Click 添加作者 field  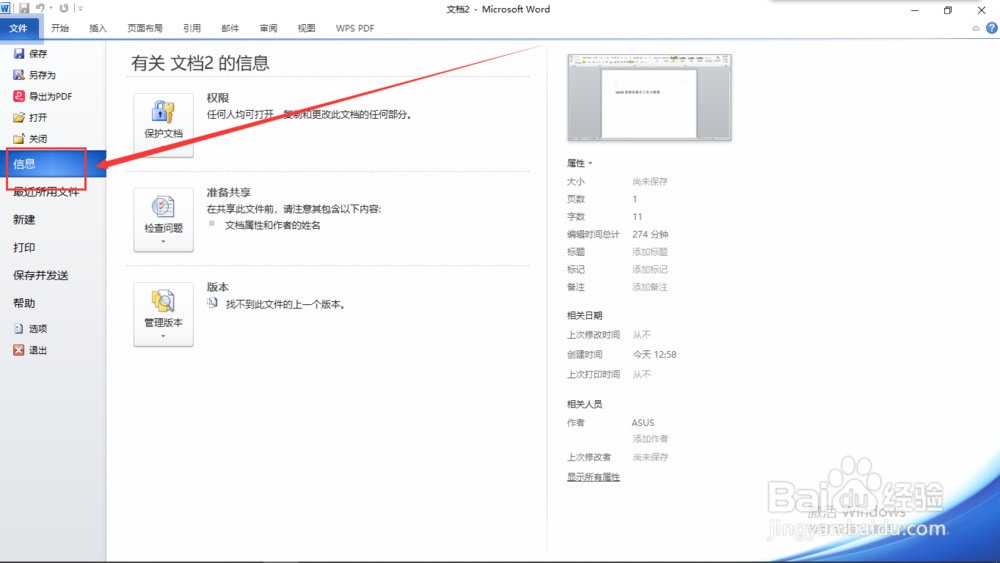pyautogui.click(x=651, y=439)
